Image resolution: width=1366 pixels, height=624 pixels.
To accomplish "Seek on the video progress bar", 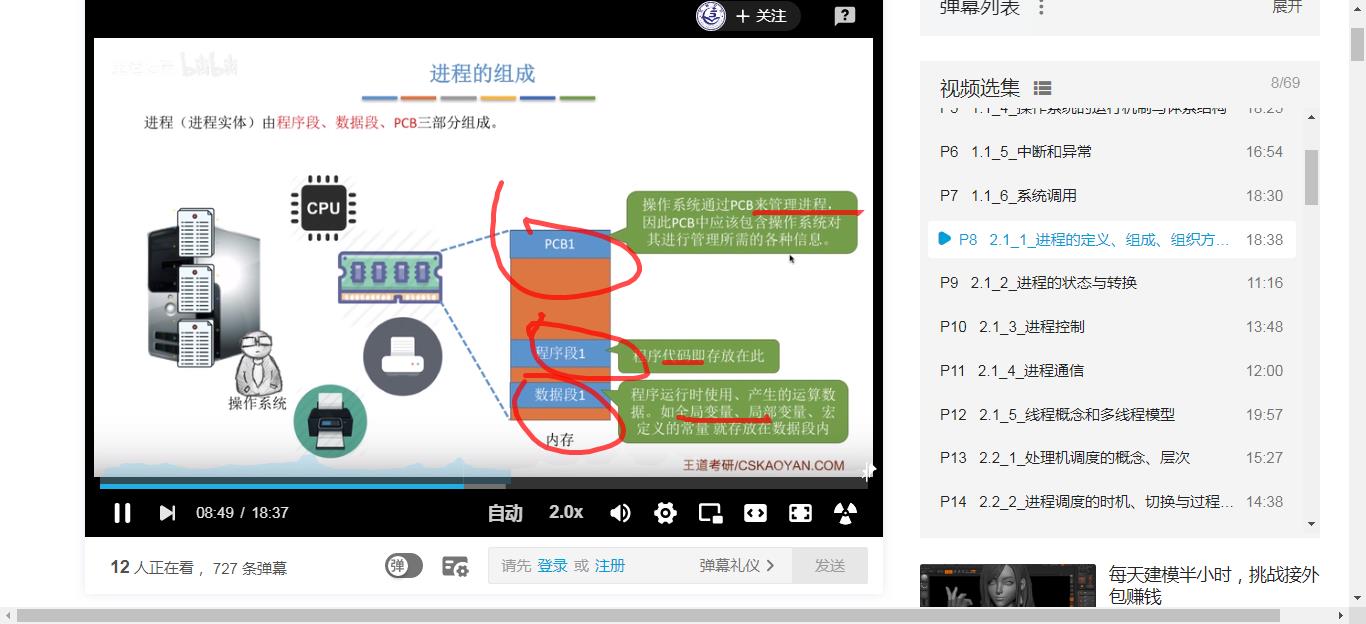I will [484, 486].
